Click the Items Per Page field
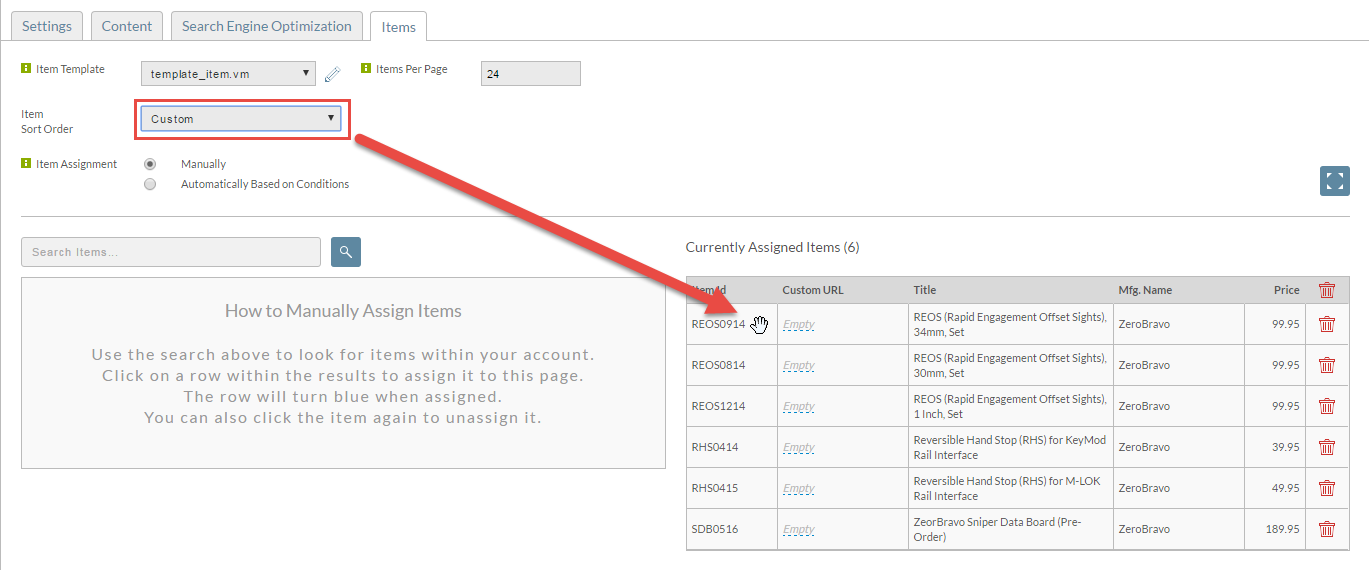The image size is (1369, 570). tap(530, 73)
